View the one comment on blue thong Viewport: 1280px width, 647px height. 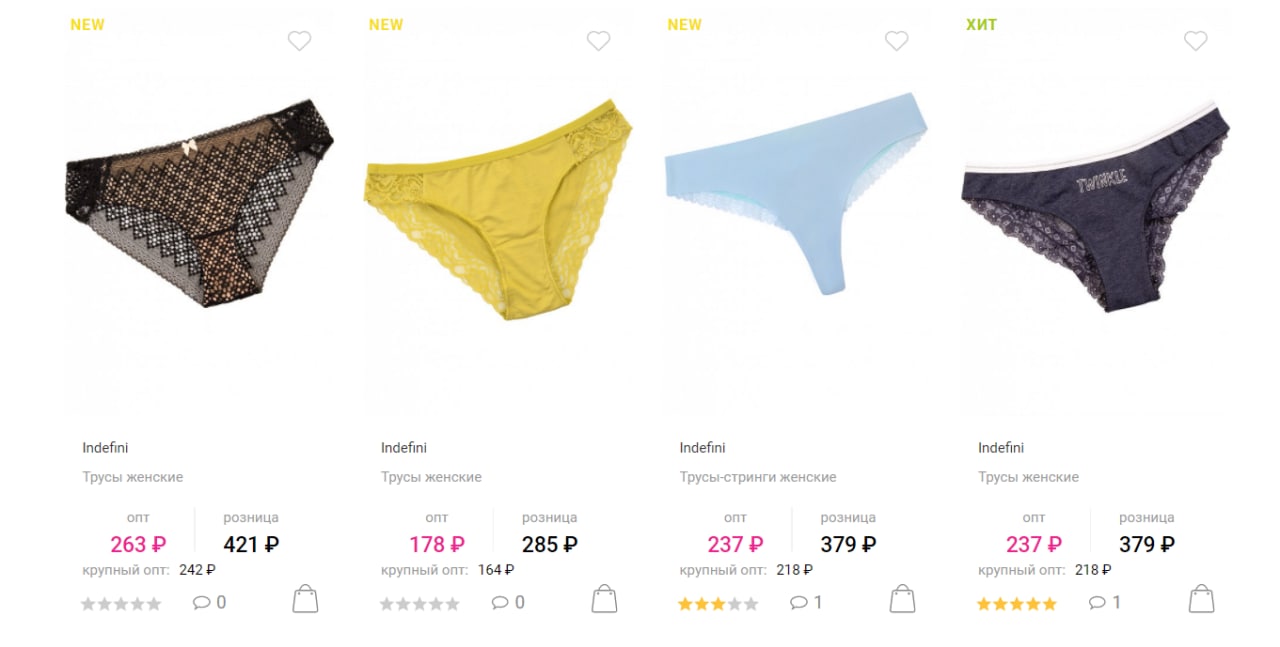pos(806,603)
